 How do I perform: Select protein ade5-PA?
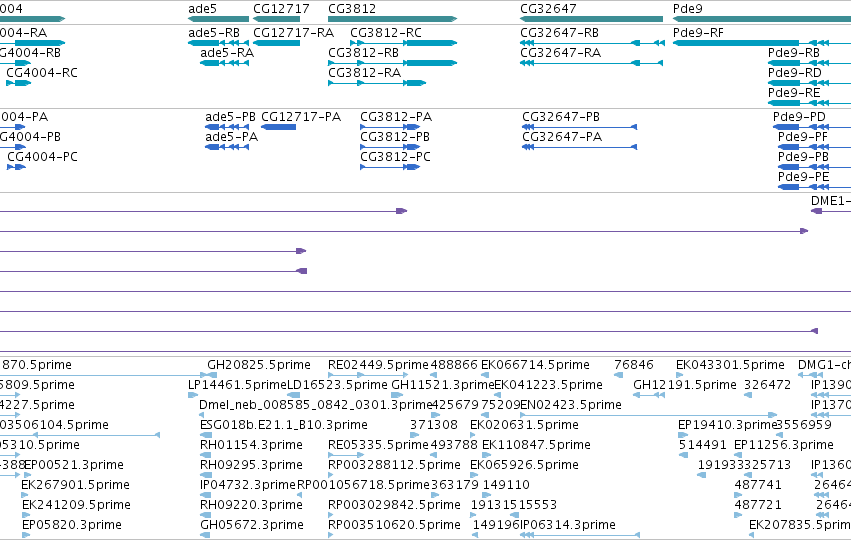tap(227, 147)
